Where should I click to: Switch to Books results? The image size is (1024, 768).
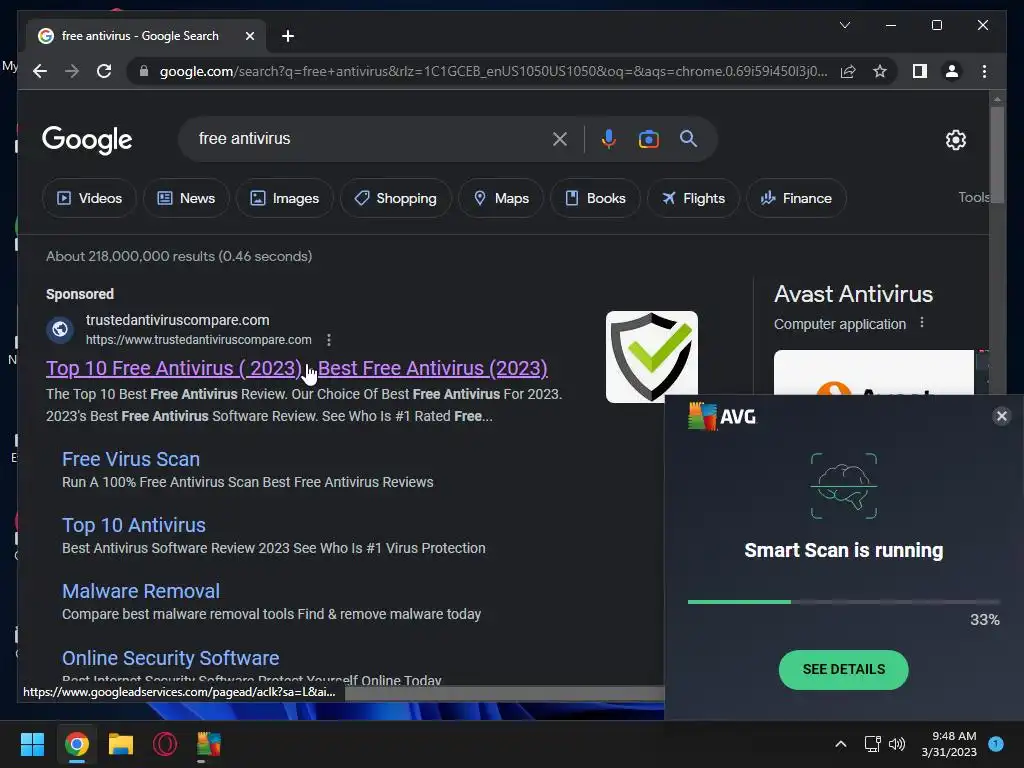[x=595, y=198]
